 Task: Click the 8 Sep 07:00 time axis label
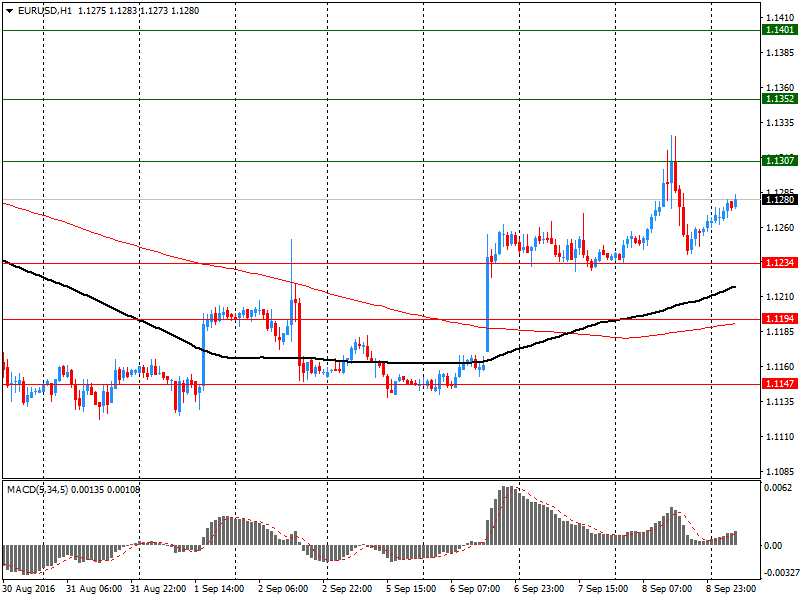(x=667, y=589)
